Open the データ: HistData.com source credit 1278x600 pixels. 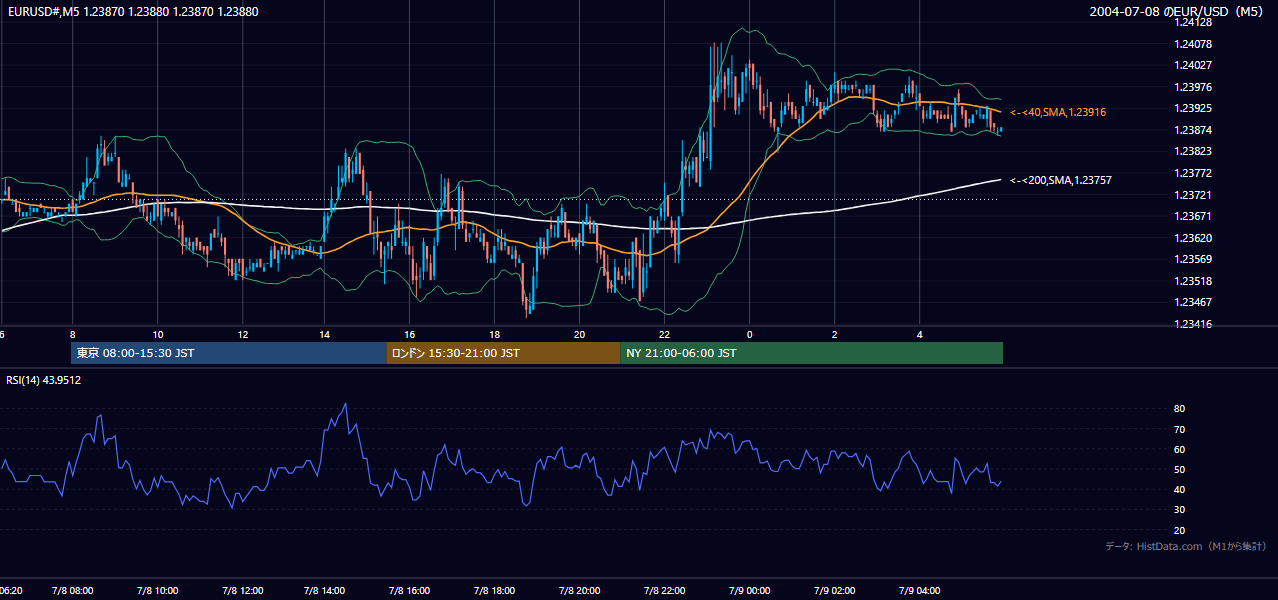coord(1185,546)
